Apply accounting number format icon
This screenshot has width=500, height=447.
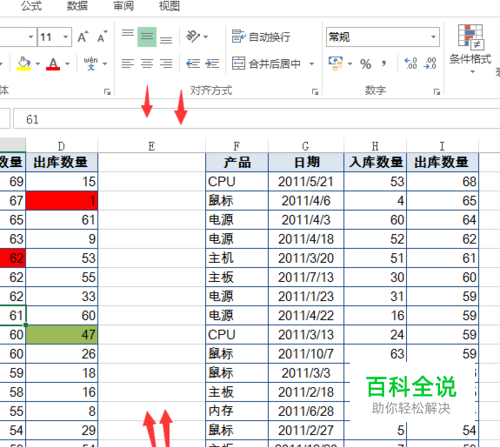tap(336, 63)
